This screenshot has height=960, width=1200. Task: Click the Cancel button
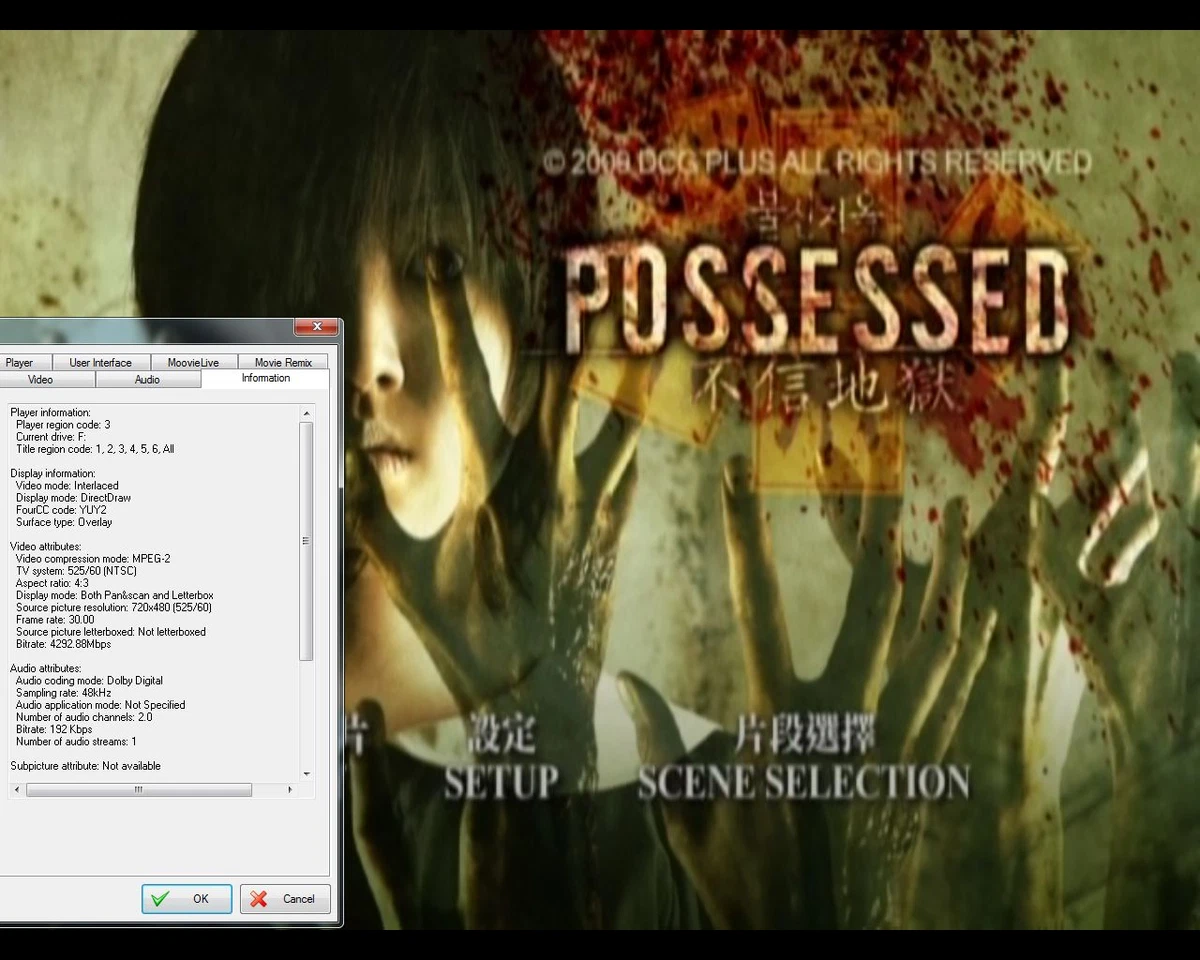click(x=285, y=899)
